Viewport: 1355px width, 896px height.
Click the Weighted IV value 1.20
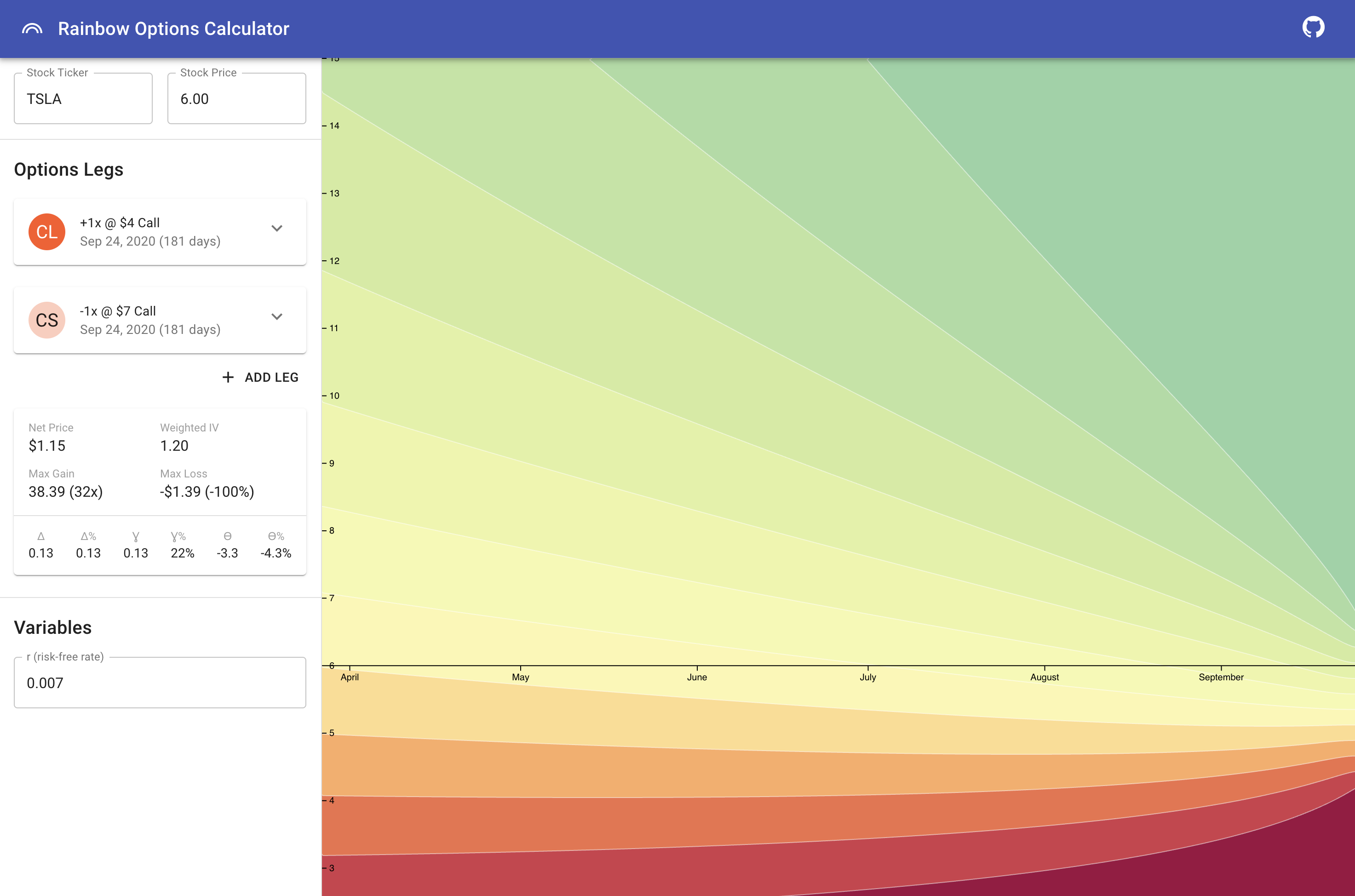tap(174, 446)
